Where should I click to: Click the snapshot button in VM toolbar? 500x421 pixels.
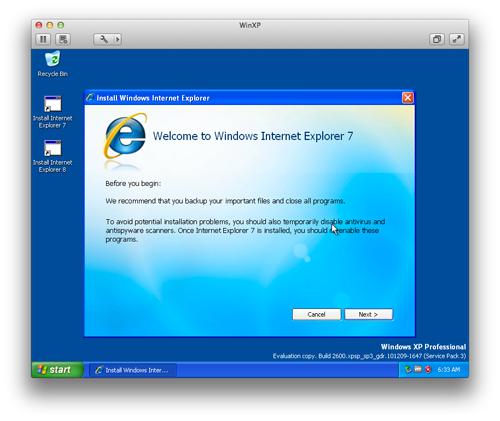pos(63,39)
